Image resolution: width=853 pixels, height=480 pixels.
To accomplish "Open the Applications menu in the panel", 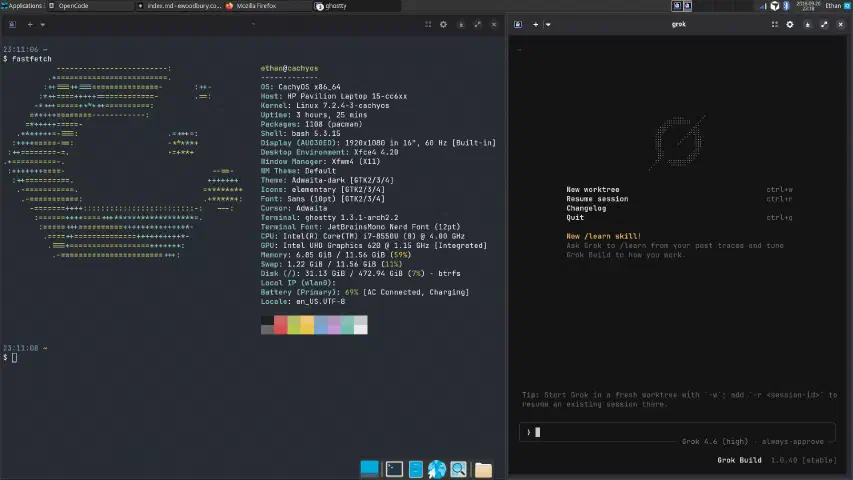I will pos(22,5).
